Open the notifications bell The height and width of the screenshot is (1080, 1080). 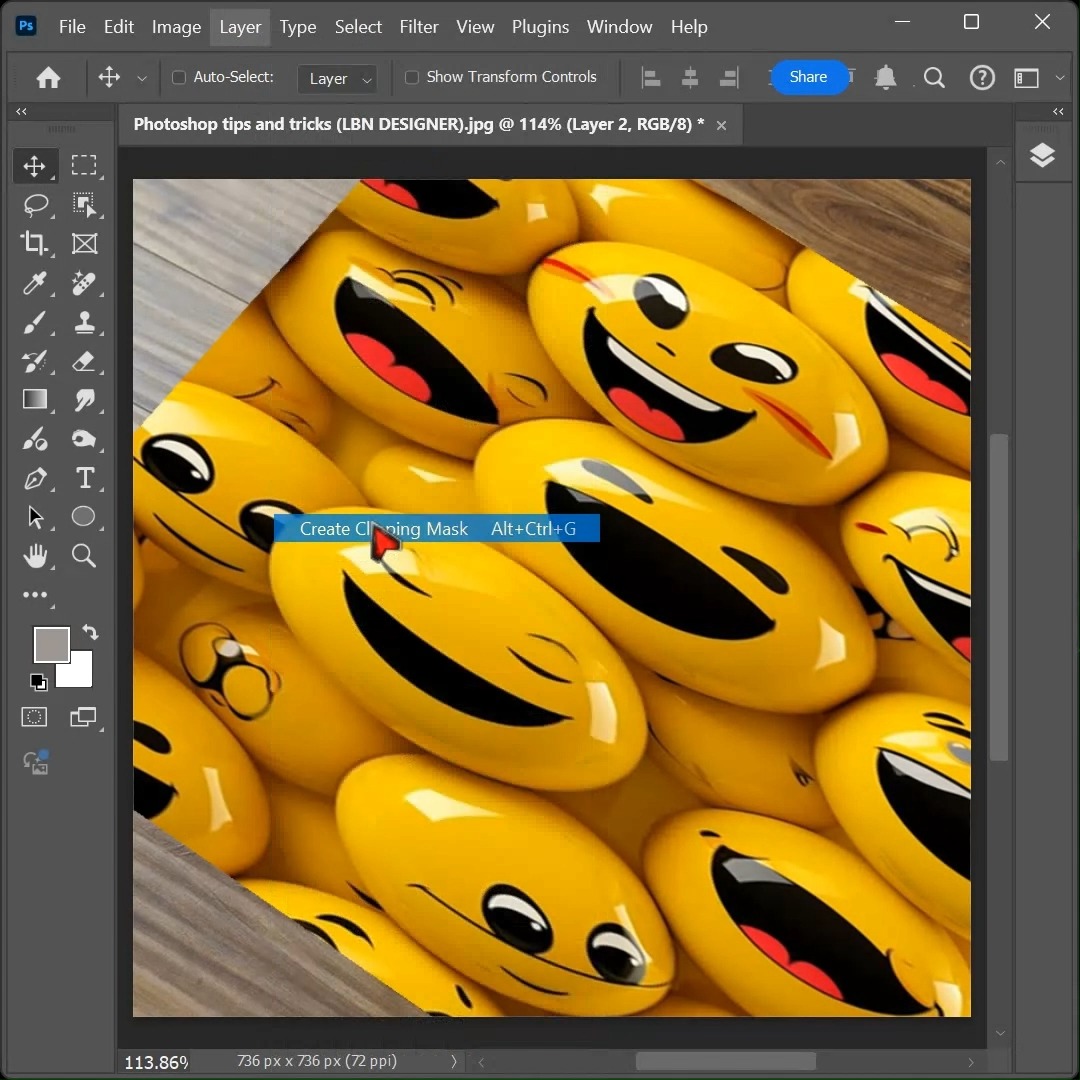click(885, 77)
